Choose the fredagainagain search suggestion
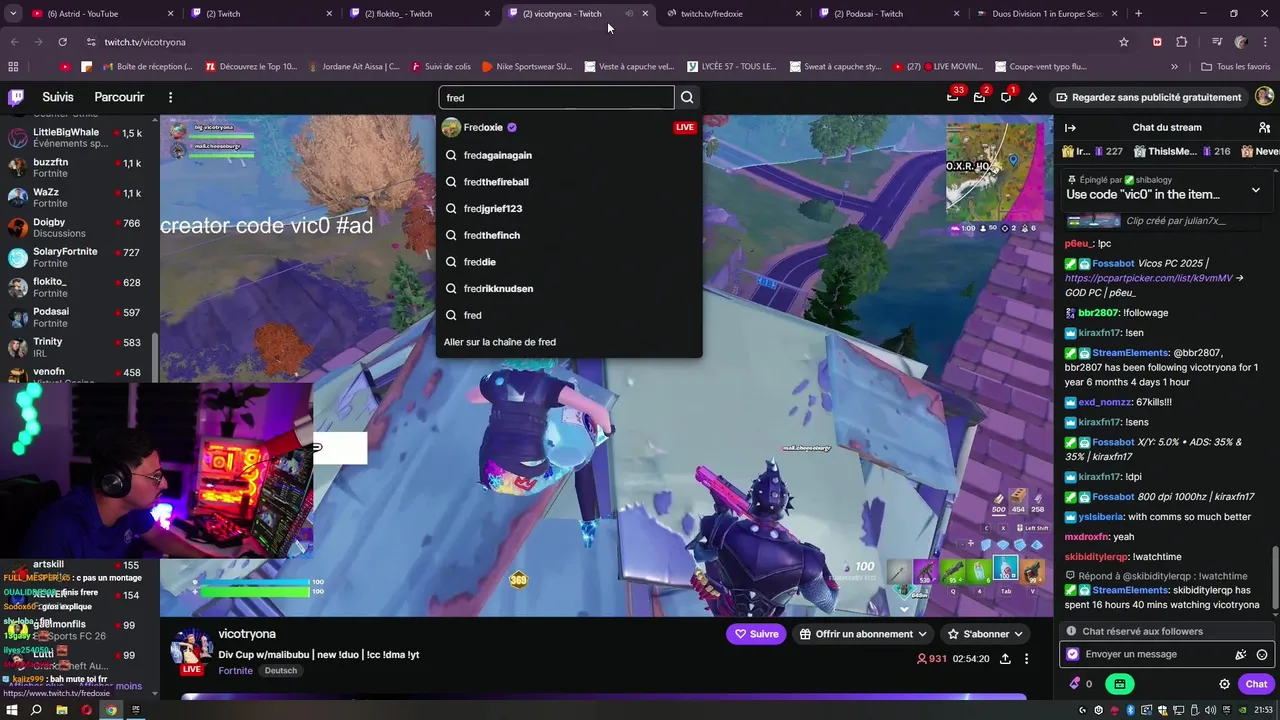 (x=569, y=155)
